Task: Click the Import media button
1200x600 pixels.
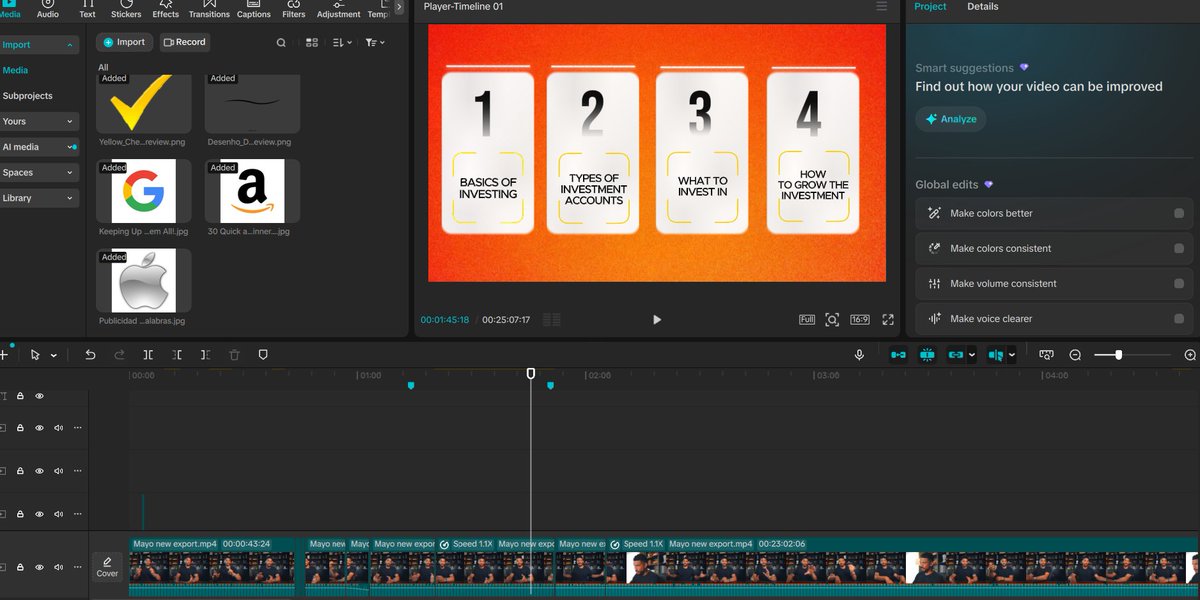Action: point(124,42)
